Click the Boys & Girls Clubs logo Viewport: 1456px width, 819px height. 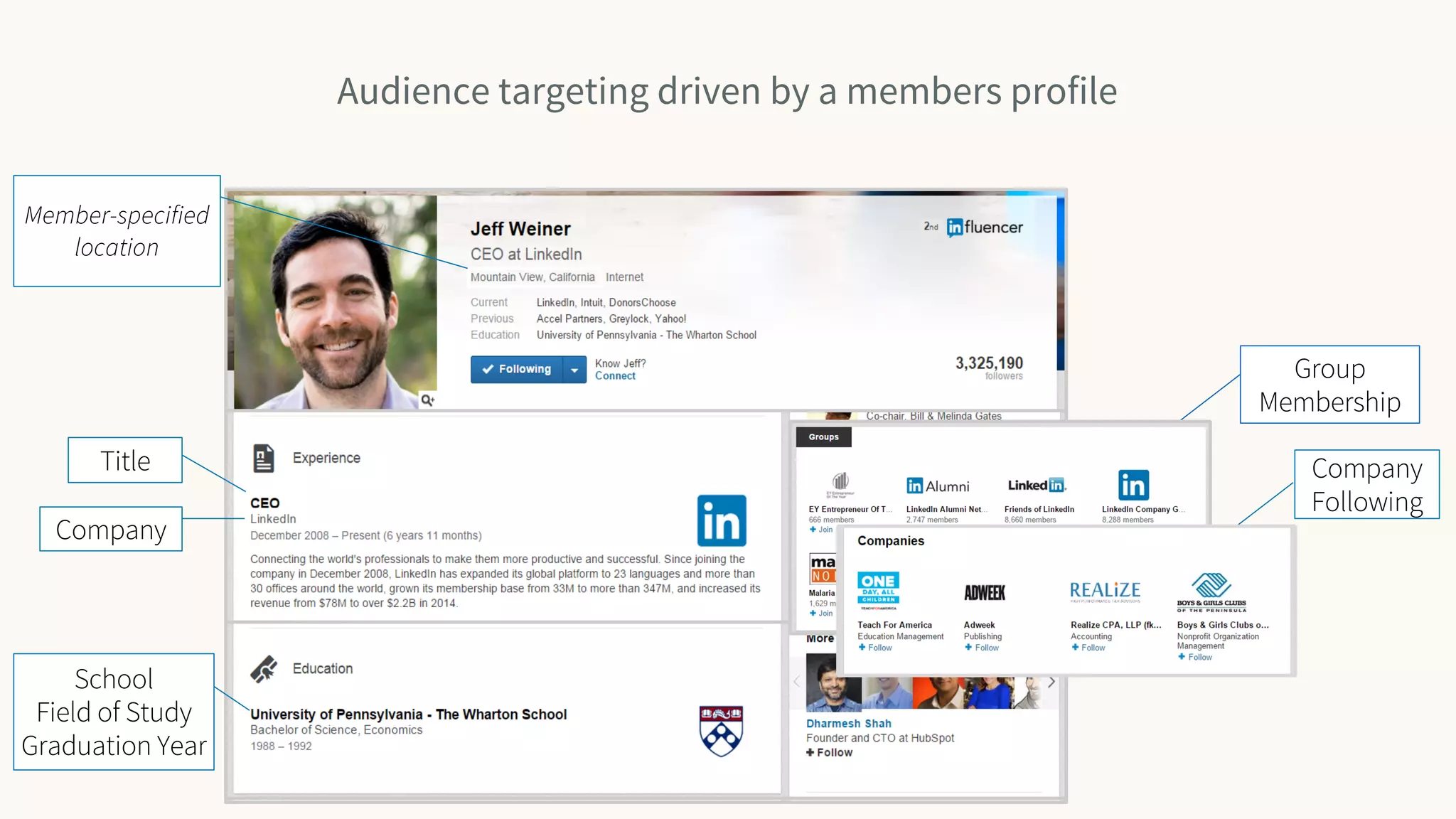point(1211,593)
